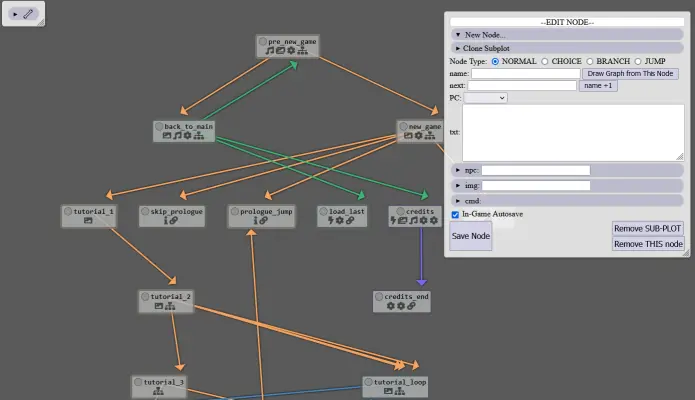Click the Save Node button

coord(471,236)
